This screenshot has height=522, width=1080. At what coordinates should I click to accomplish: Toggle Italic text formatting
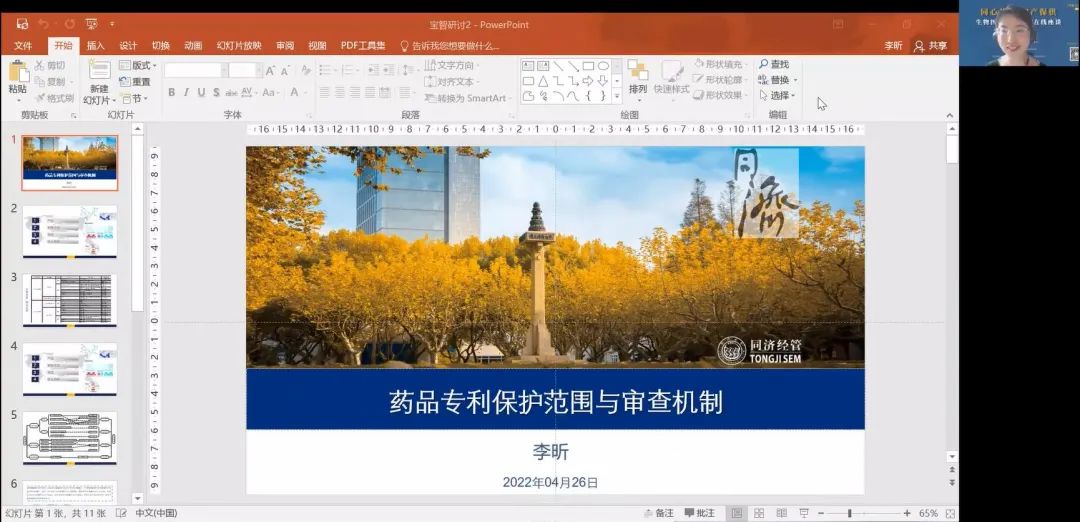coord(186,93)
